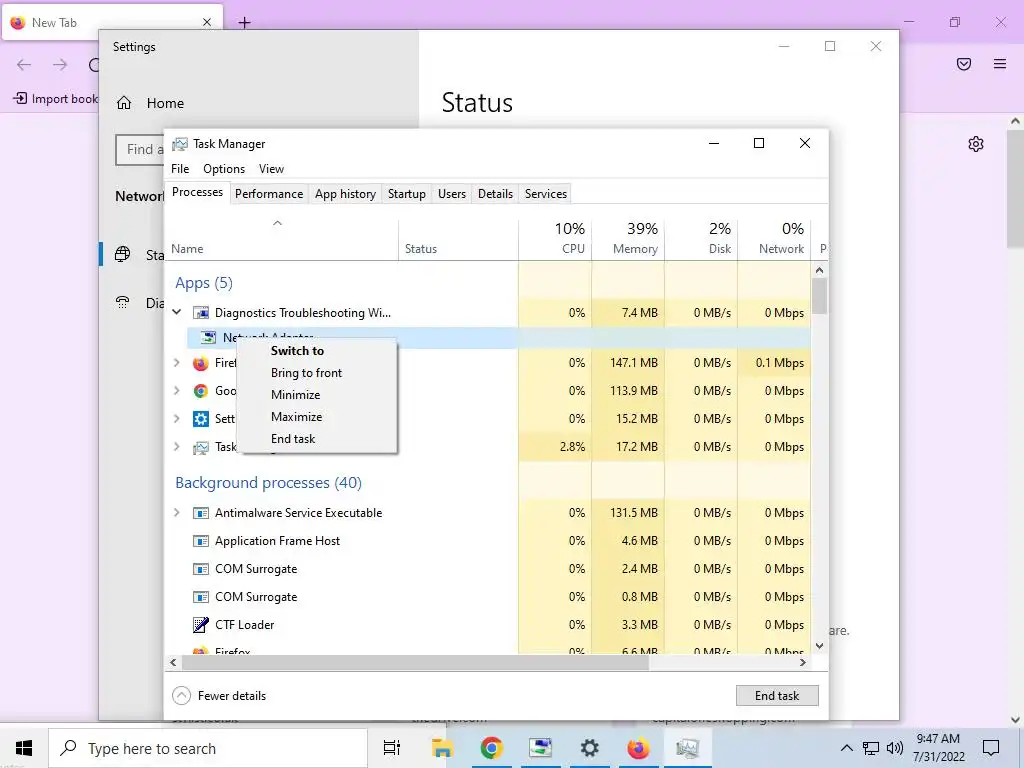
Task: Click the Diagnostics Troubleshooting Wizard process icon
Action: (x=201, y=313)
